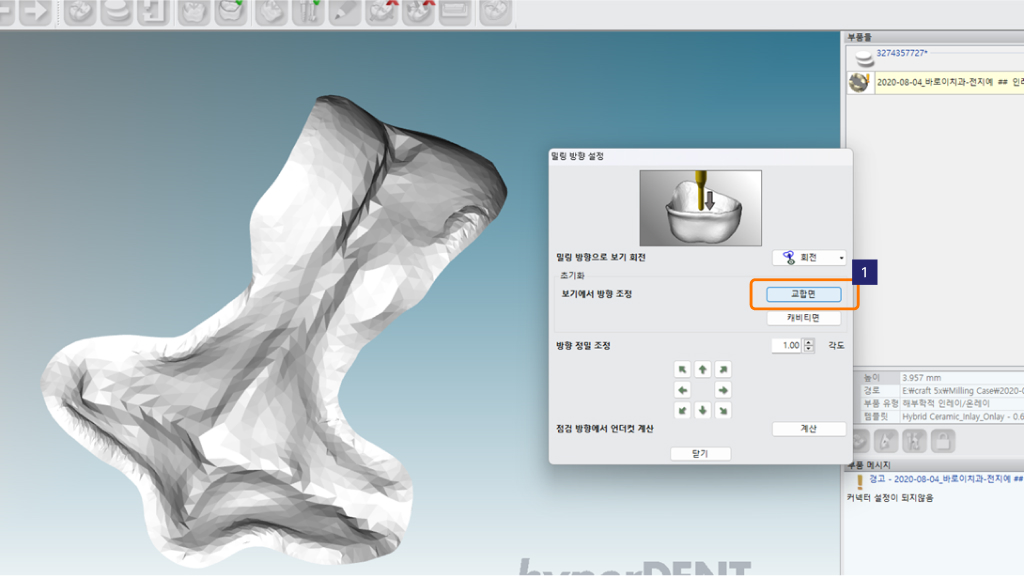
Task: Open the 회전 rotation dropdown
Action: click(x=810, y=258)
